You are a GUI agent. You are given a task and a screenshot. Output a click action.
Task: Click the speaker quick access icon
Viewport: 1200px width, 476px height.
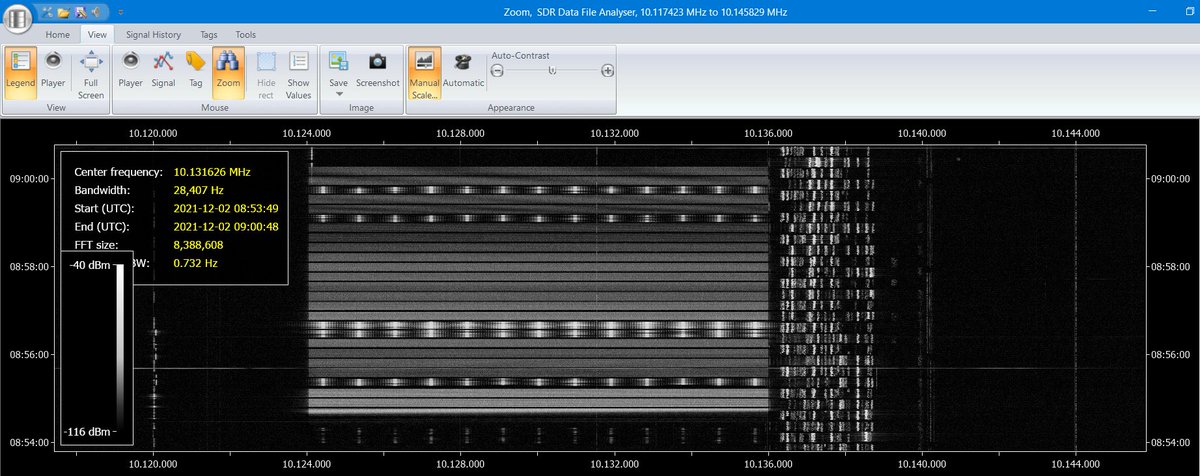coord(94,13)
